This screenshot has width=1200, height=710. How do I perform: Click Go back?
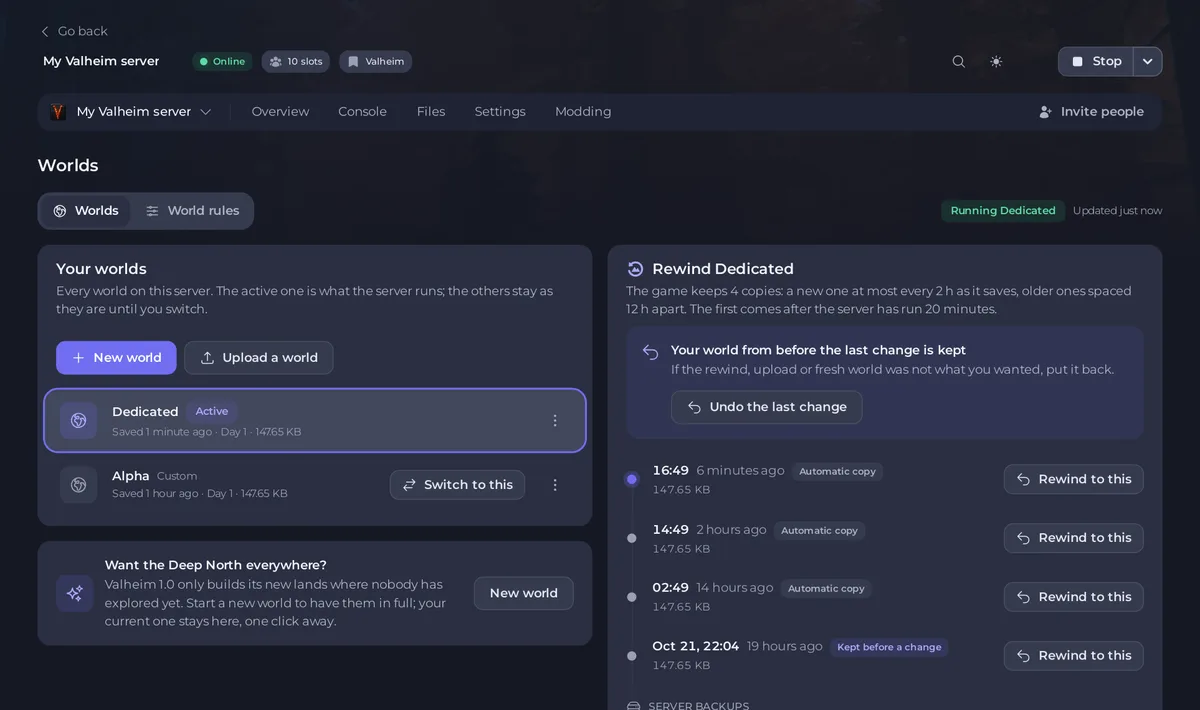tap(73, 31)
